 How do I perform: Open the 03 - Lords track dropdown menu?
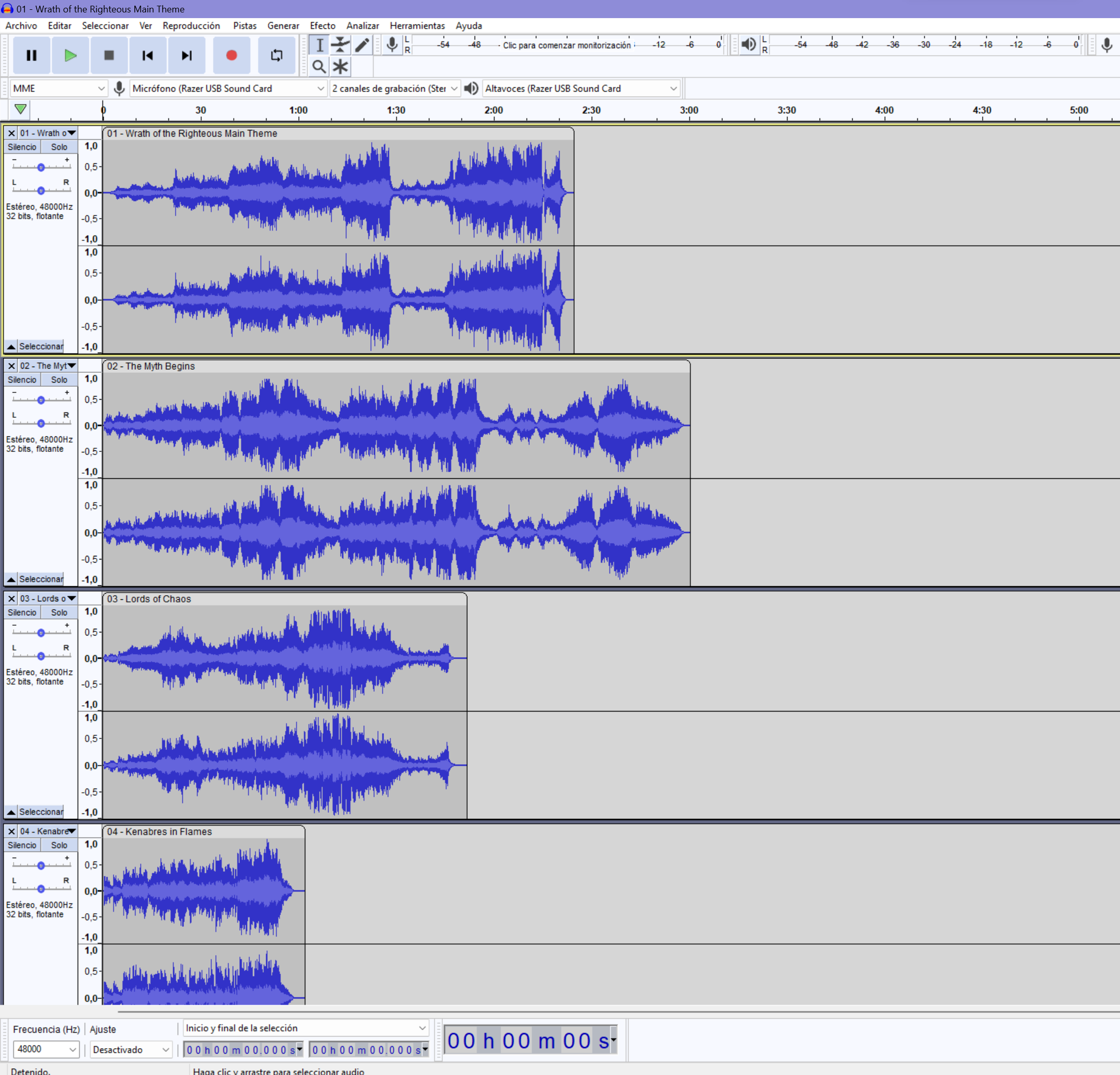tap(48, 598)
